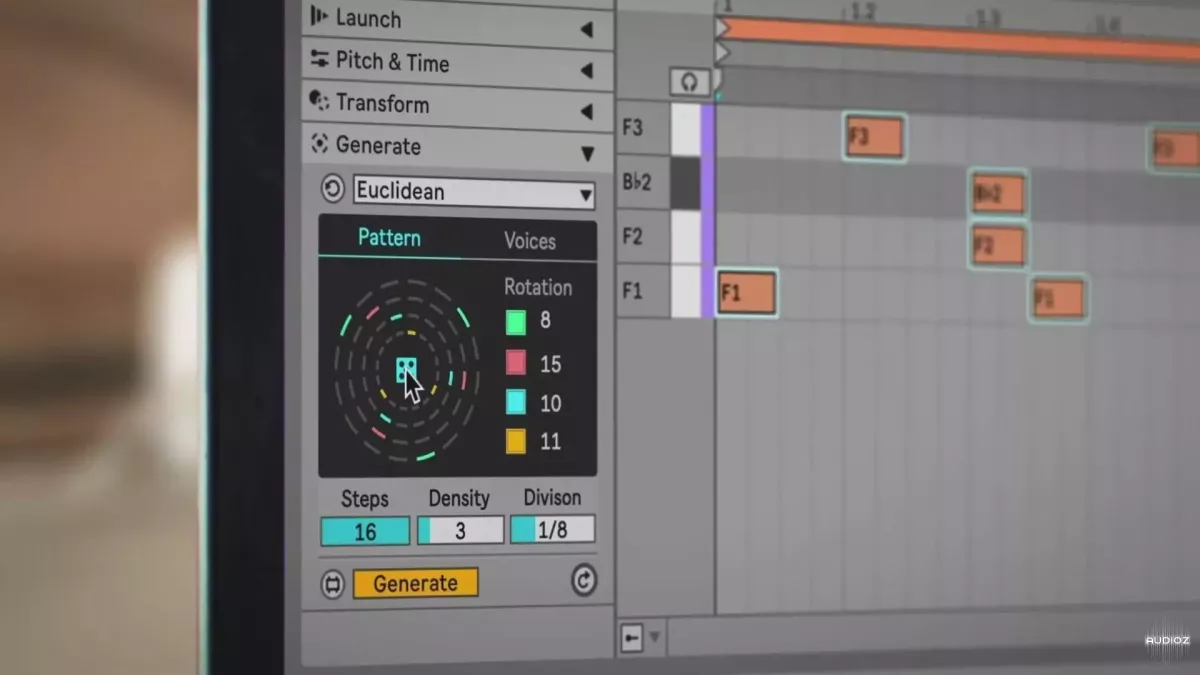Switch to the Voices tab
The height and width of the screenshot is (675, 1200).
pos(530,241)
